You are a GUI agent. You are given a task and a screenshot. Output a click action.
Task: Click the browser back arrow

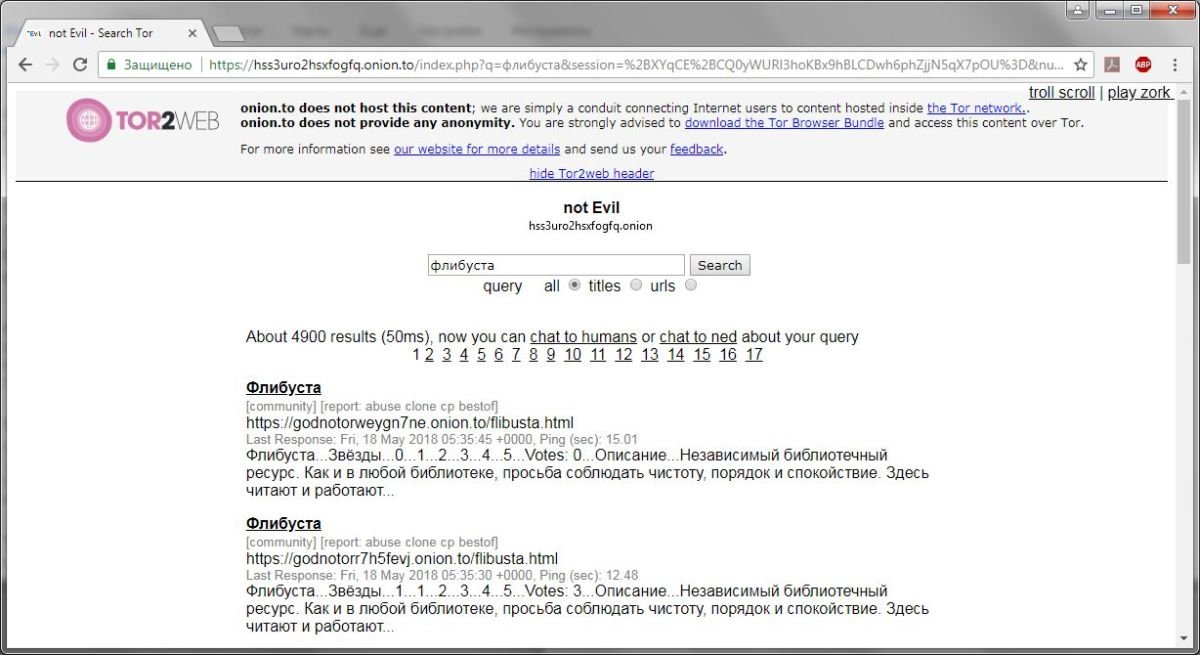pyautogui.click(x=26, y=65)
